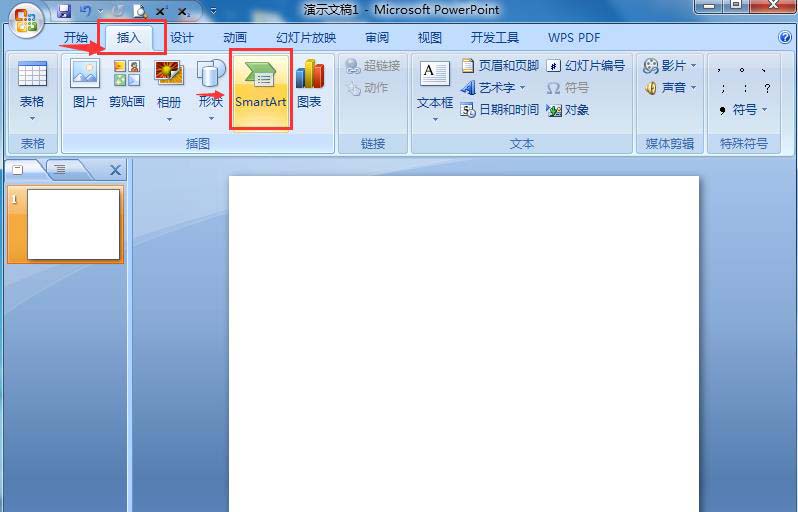
Task: Close the slides and outline pane
Action: point(115,170)
